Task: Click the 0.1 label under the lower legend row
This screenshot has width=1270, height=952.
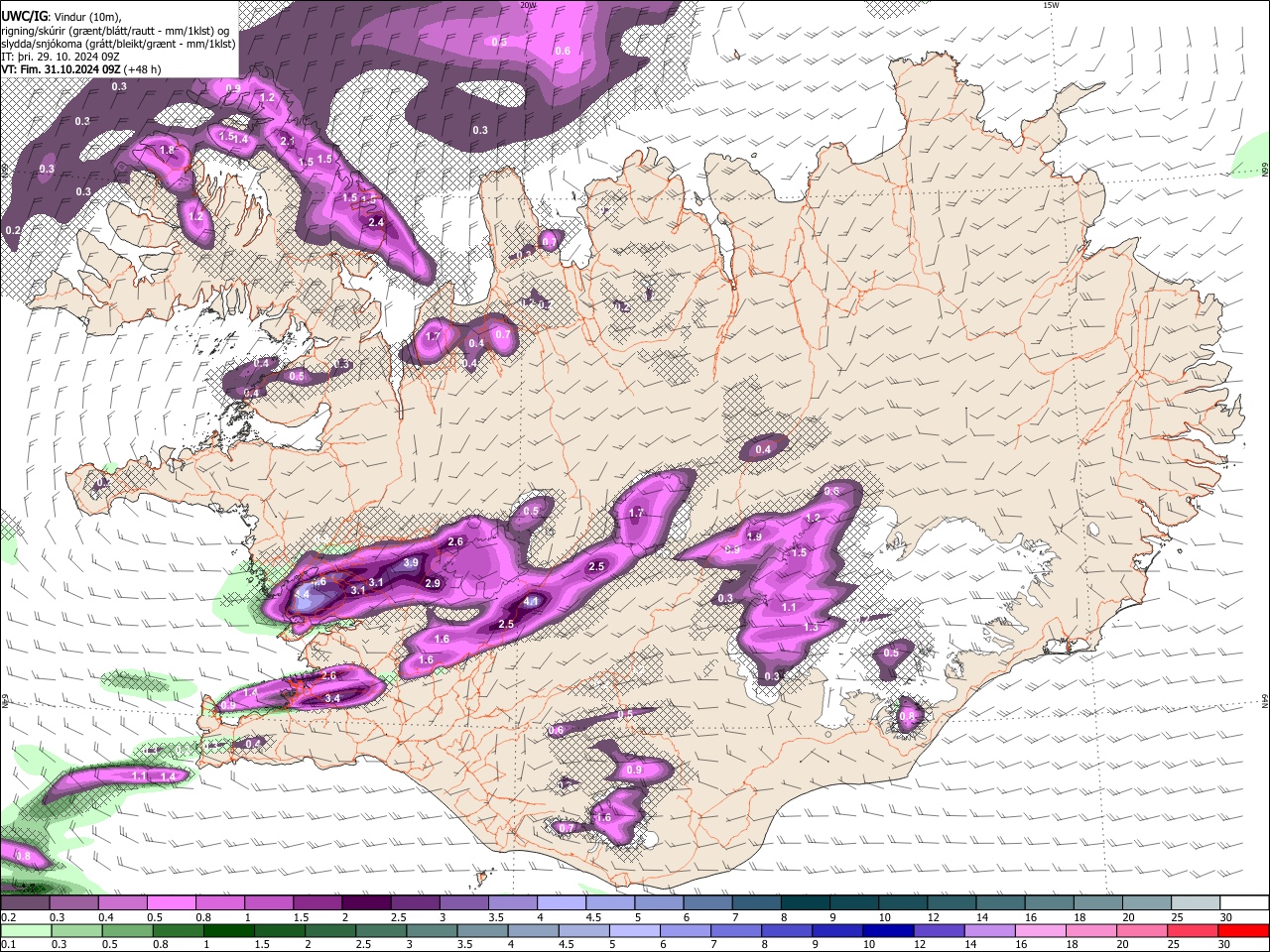Action: (8, 944)
